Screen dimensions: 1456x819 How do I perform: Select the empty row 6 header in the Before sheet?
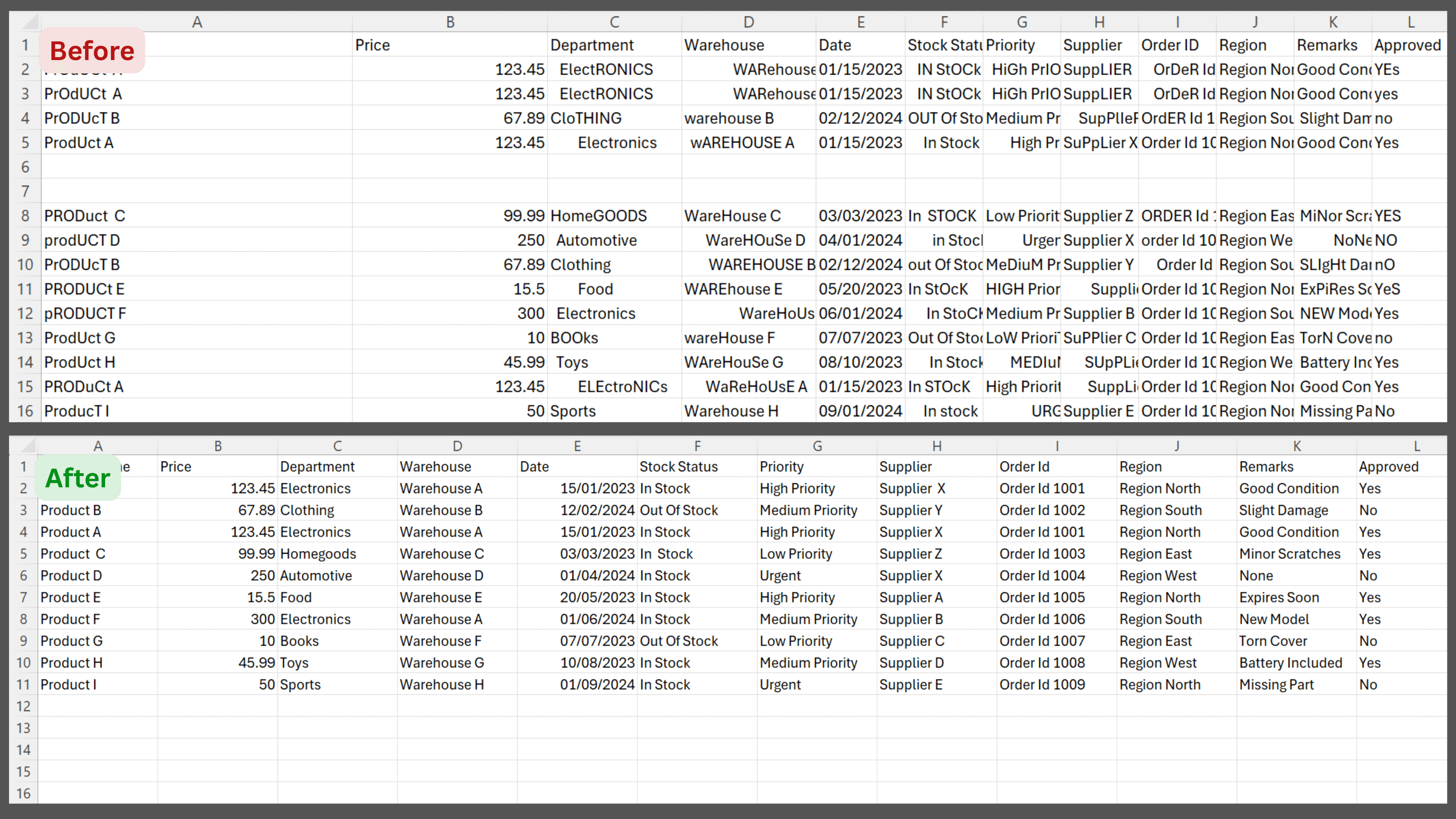pos(25,167)
